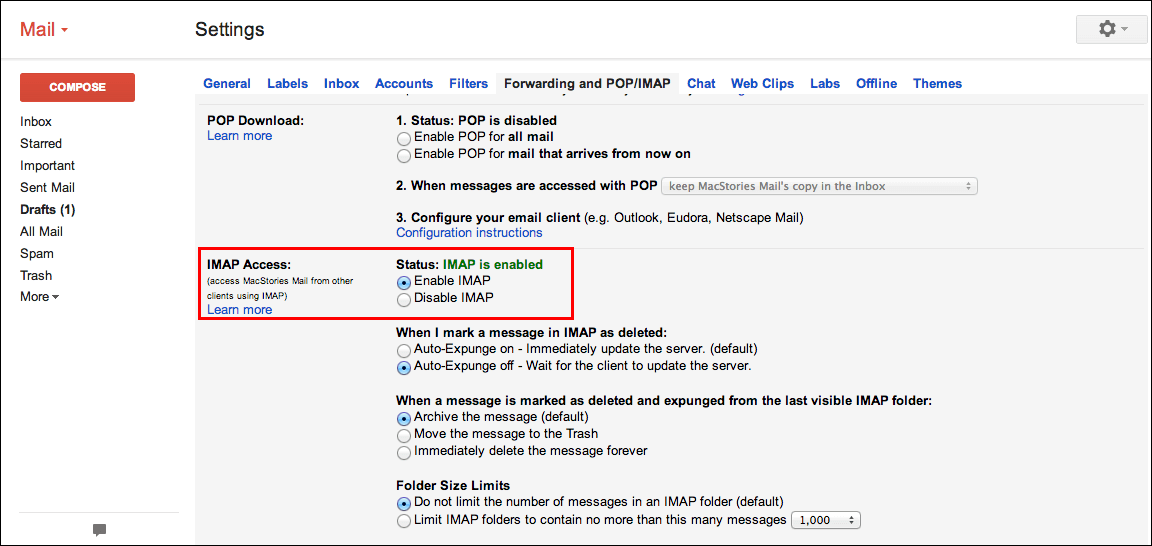1152x546 pixels.
Task: Open the 1,000 messages limit dropdown
Action: click(825, 520)
